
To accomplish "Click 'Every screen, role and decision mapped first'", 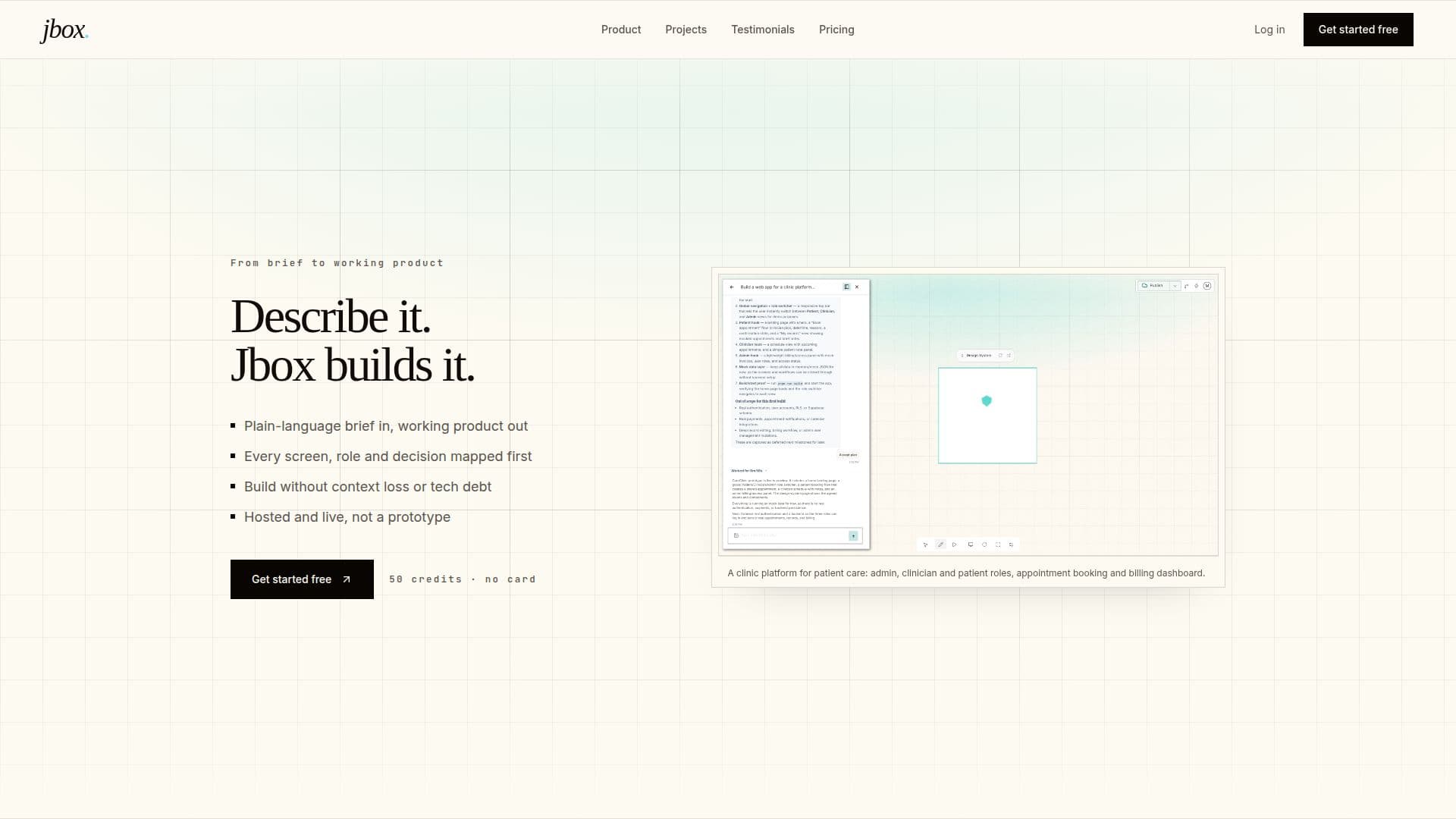I will (x=388, y=457).
